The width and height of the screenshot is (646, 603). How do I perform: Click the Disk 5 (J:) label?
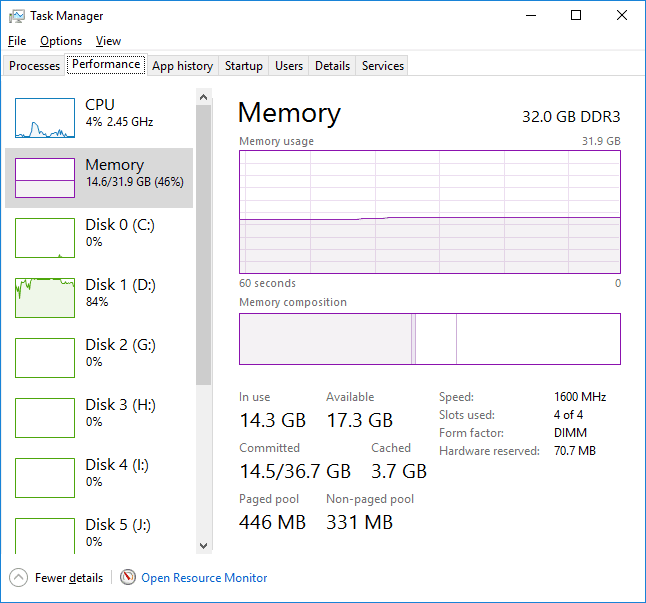[x=118, y=525]
